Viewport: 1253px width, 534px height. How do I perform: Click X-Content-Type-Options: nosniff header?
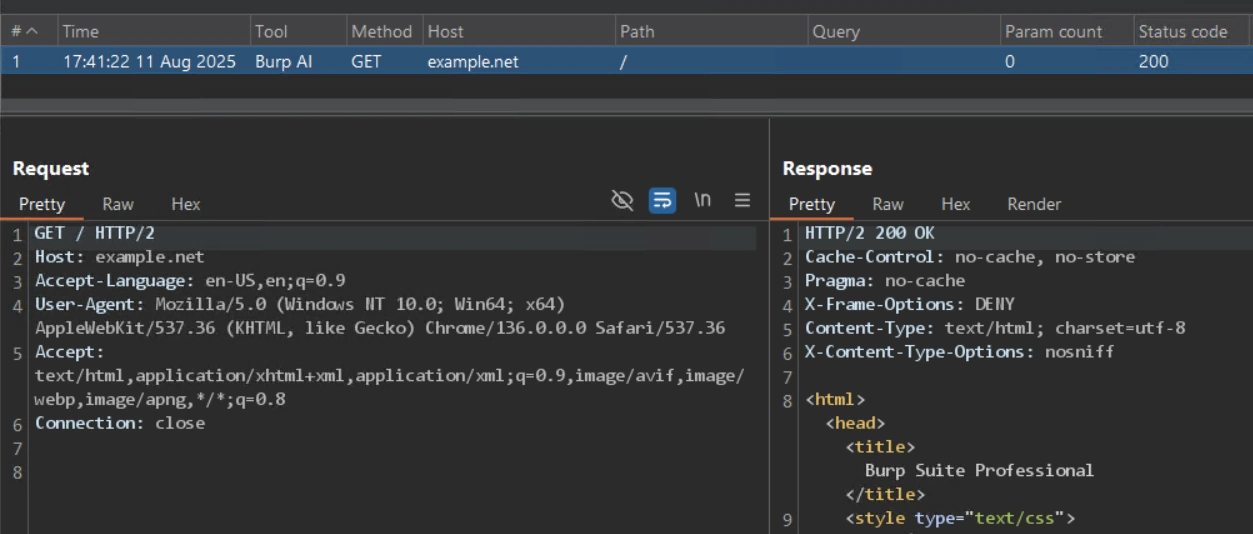coord(959,352)
